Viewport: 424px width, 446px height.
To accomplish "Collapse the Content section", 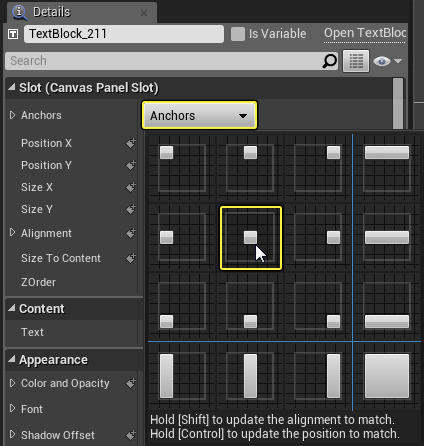I will pos(12,308).
